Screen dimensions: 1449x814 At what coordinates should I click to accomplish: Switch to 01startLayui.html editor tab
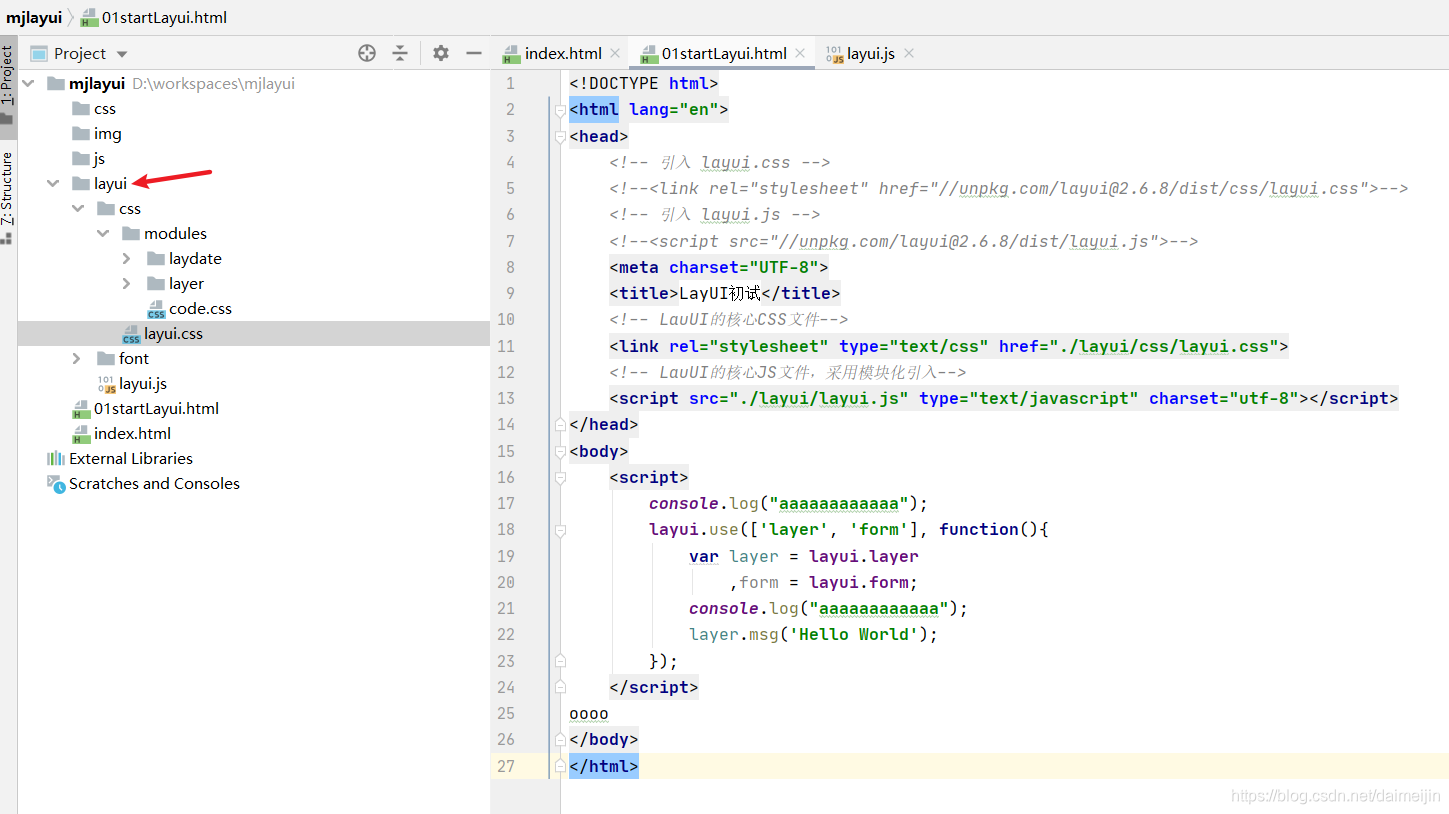pyautogui.click(x=724, y=54)
